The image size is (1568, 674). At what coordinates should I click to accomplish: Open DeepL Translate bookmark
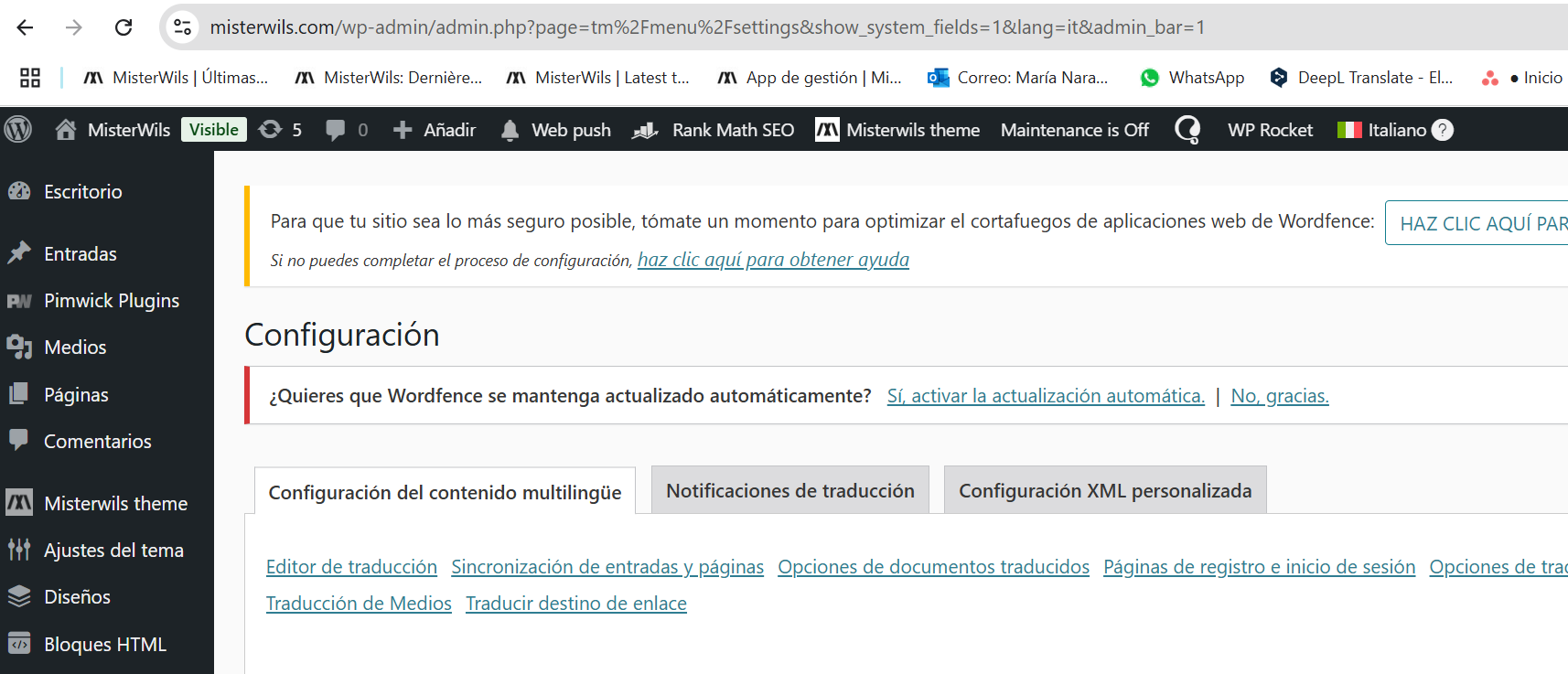point(1361,78)
